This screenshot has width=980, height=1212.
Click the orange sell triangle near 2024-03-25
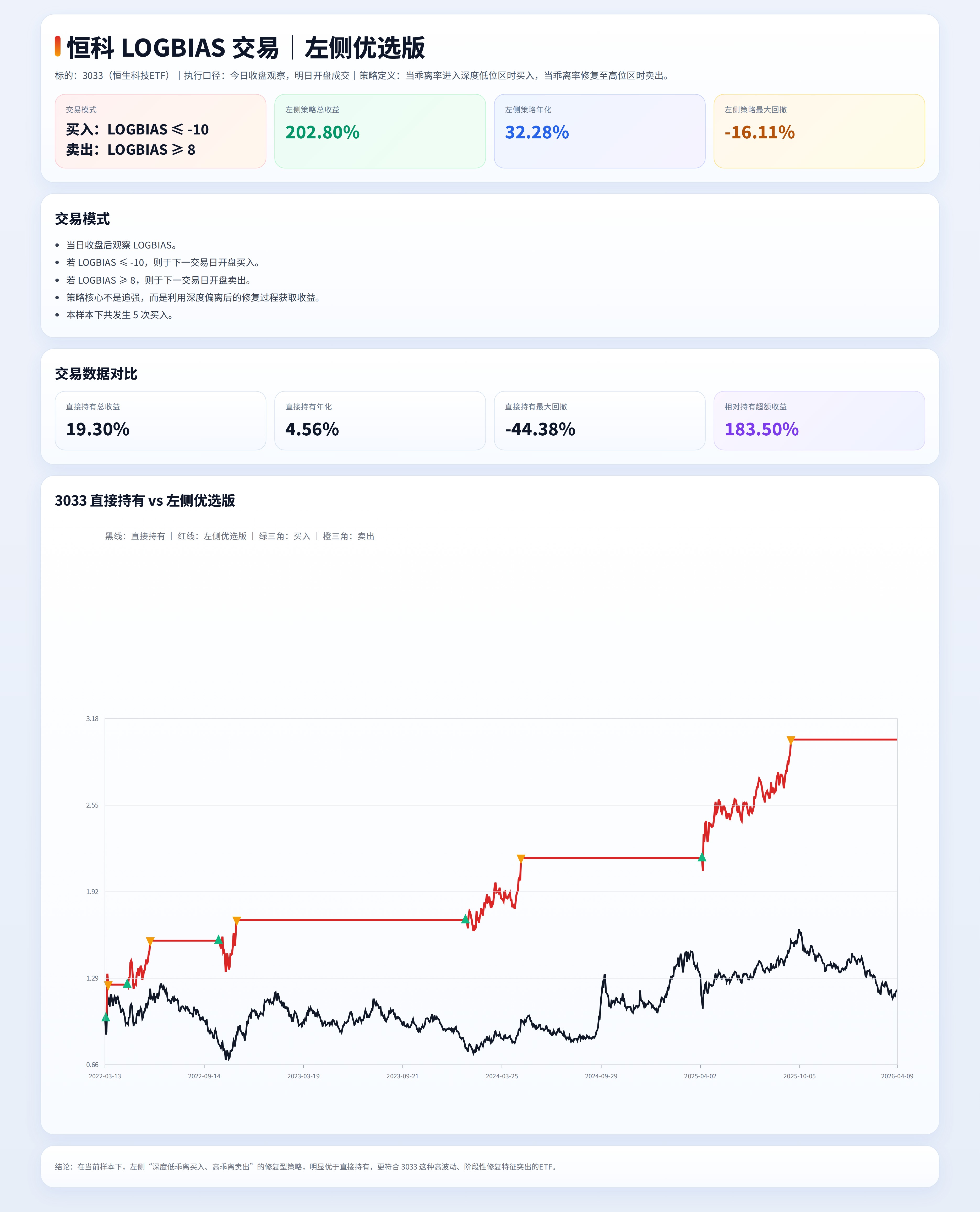[521, 859]
